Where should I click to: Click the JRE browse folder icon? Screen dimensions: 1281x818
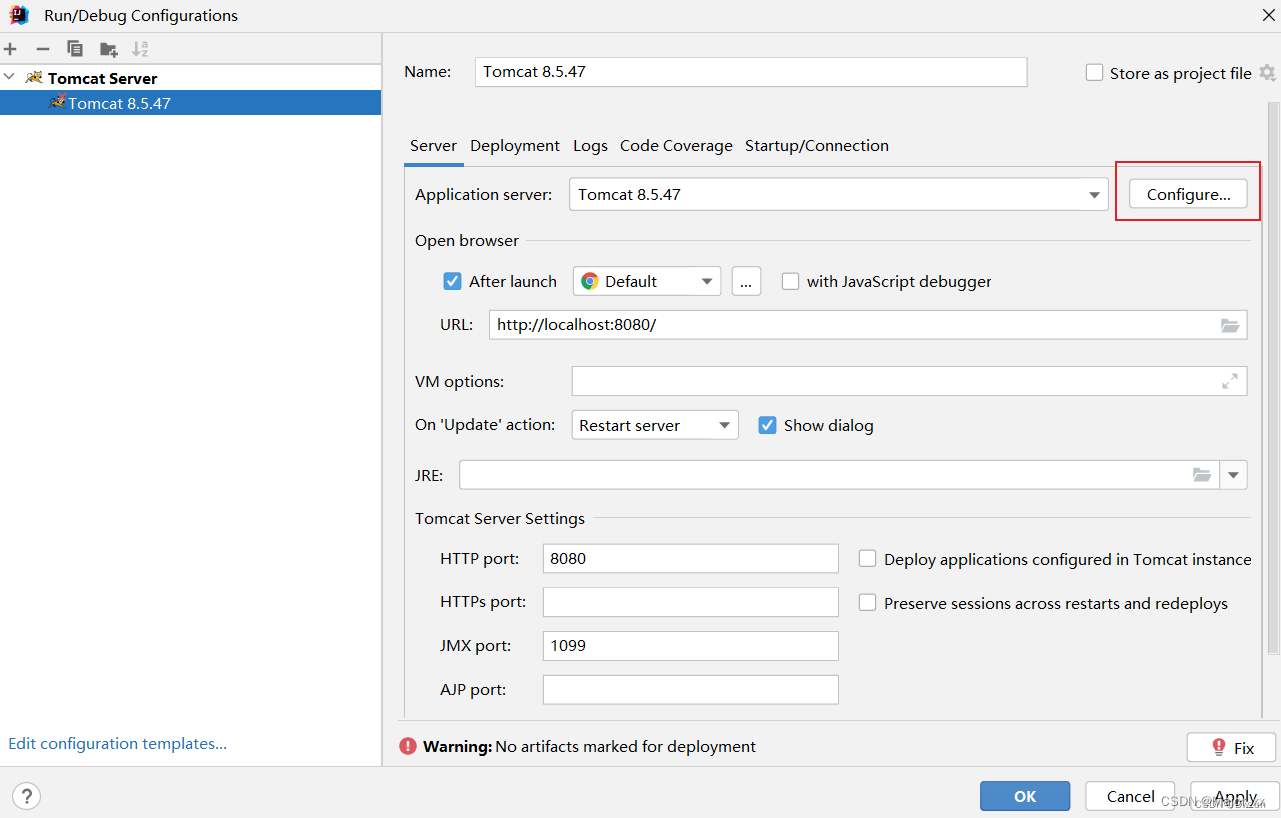tap(1202, 475)
